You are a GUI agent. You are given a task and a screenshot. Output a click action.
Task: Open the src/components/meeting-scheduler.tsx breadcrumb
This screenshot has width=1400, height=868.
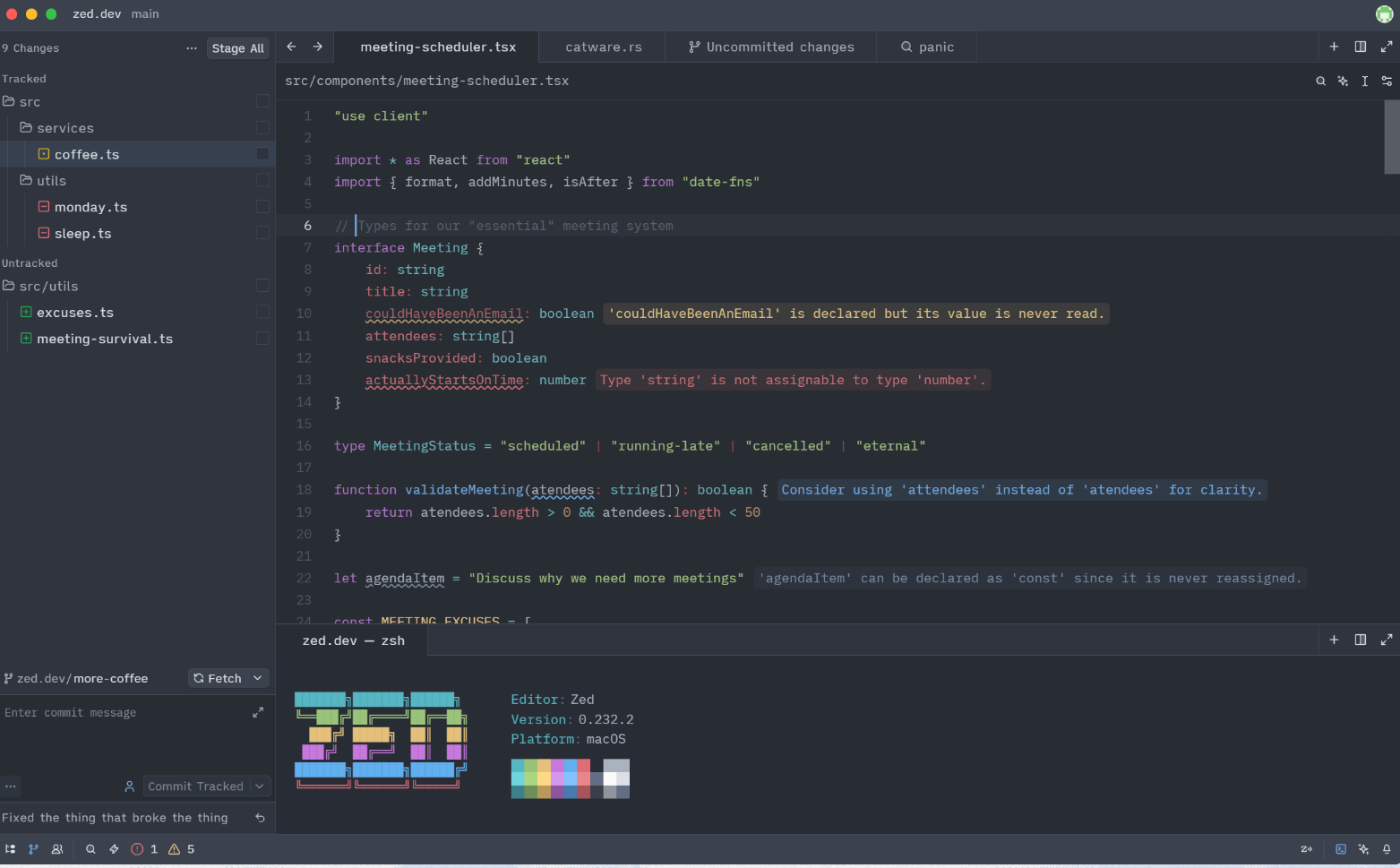[426, 81]
